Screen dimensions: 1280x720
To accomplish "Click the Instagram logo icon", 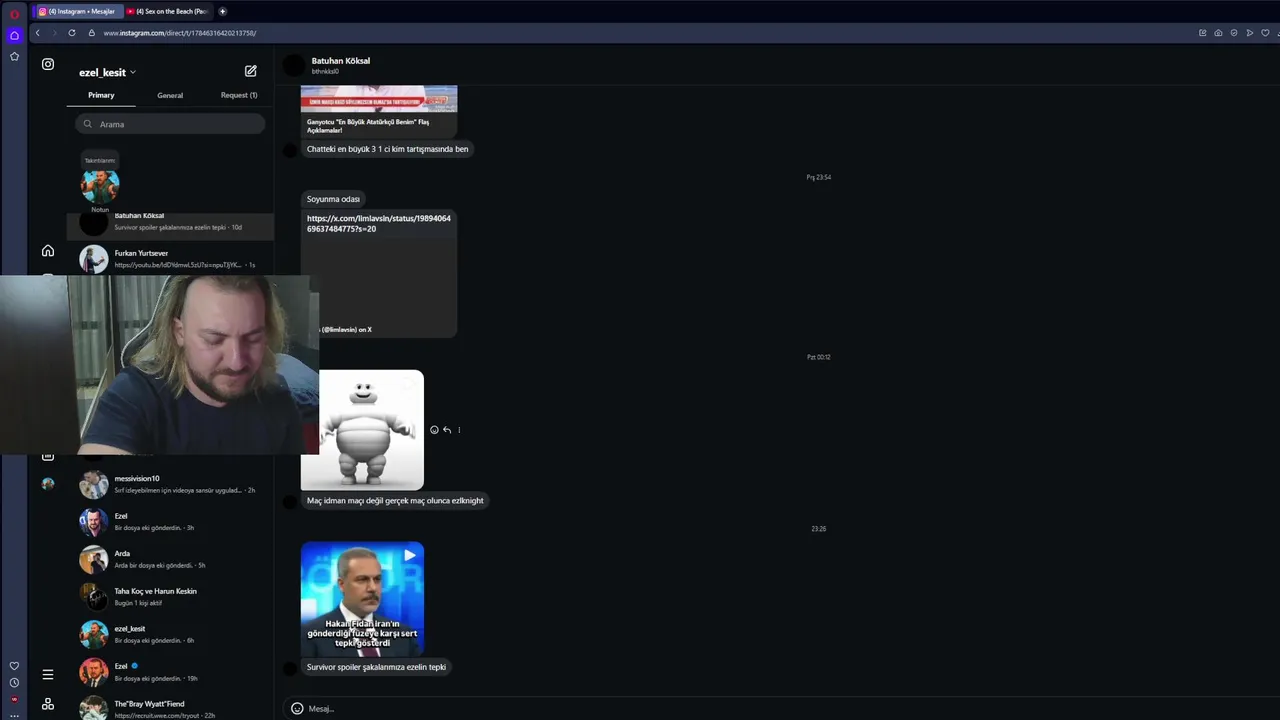I will [48, 64].
